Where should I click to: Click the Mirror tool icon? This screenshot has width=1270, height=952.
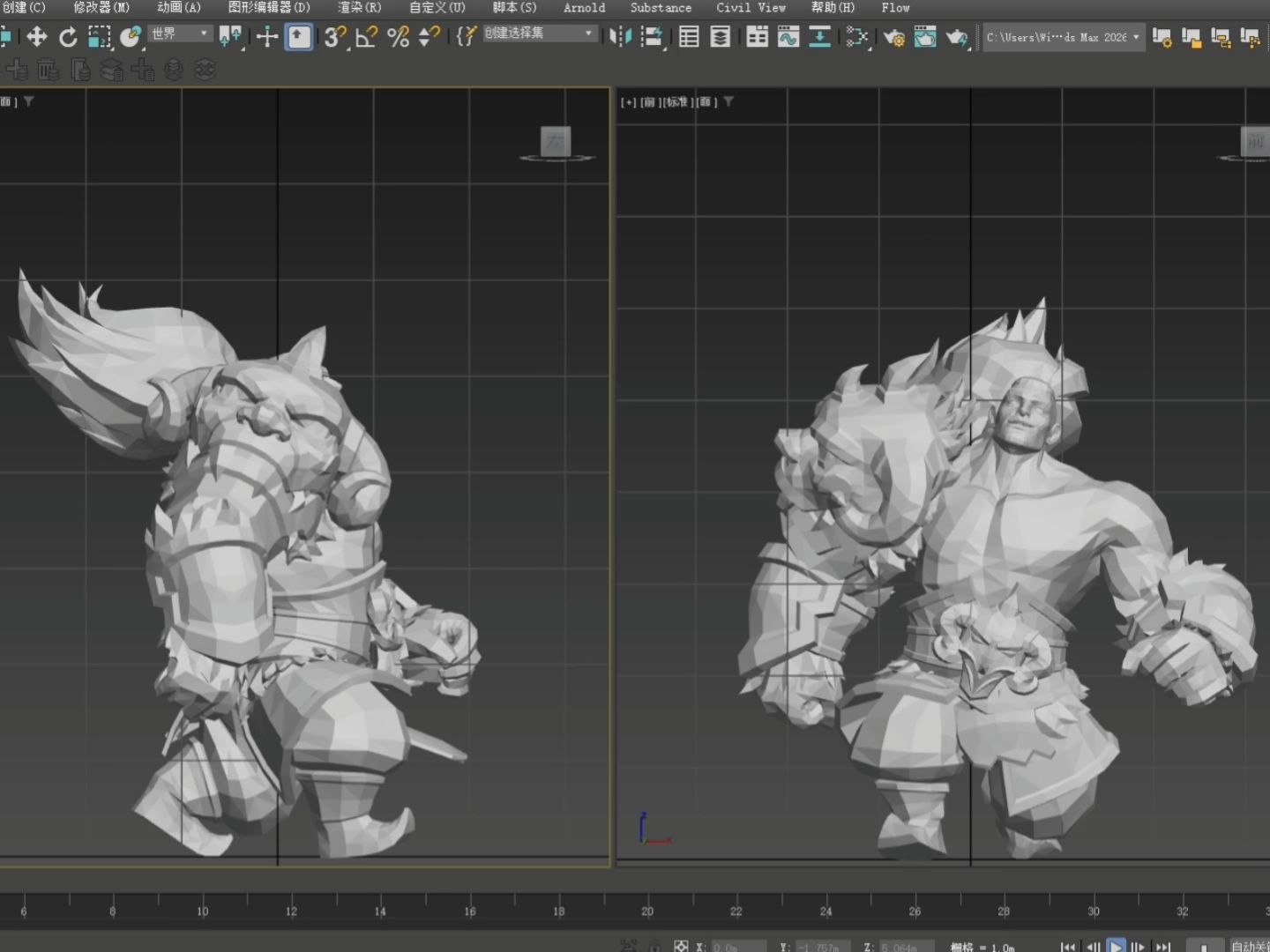coord(621,37)
